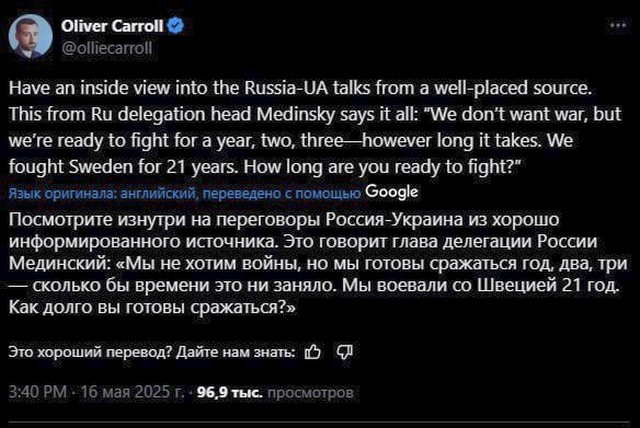640x428 pixels.
Task: Click the thumbs up translation feedback icon
Action: coord(312,351)
